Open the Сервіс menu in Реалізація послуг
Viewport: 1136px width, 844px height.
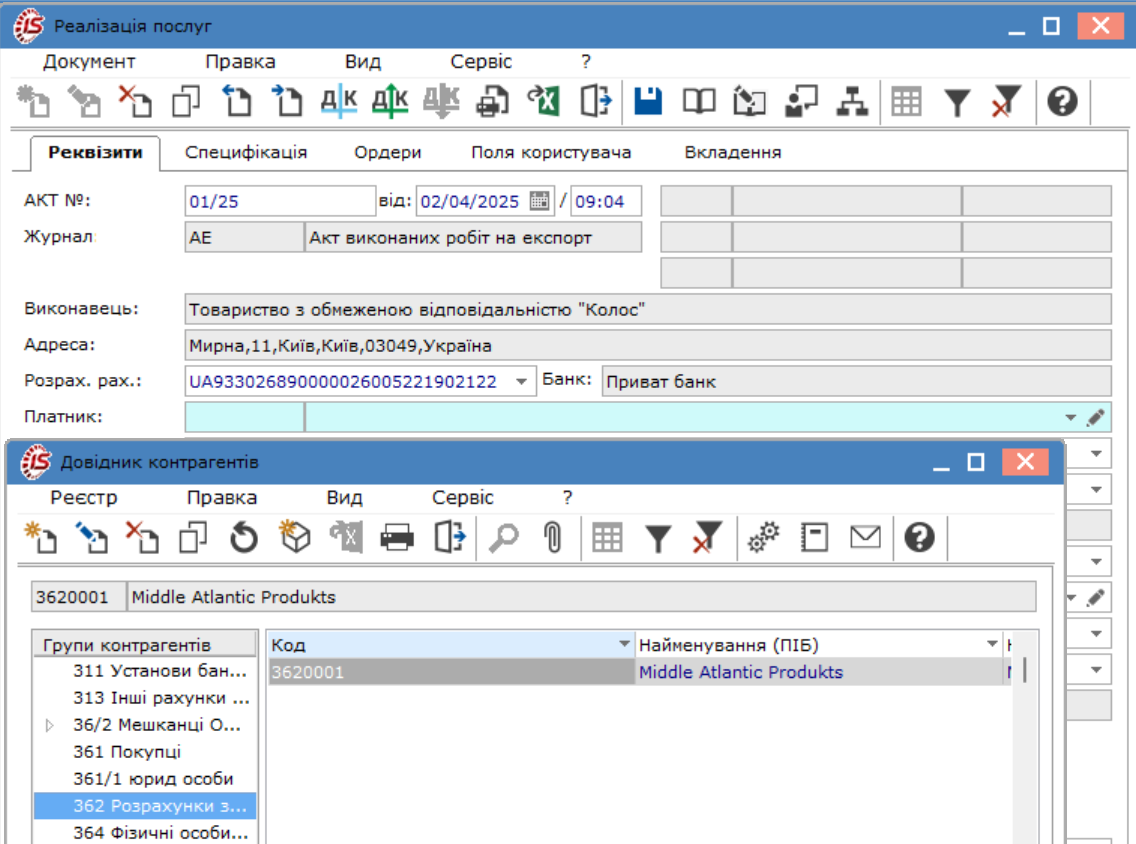(481, 62)
